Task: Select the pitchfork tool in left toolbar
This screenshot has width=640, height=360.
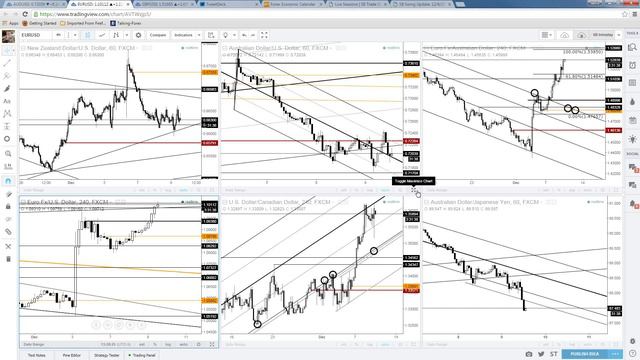Action: coord(7,76)
